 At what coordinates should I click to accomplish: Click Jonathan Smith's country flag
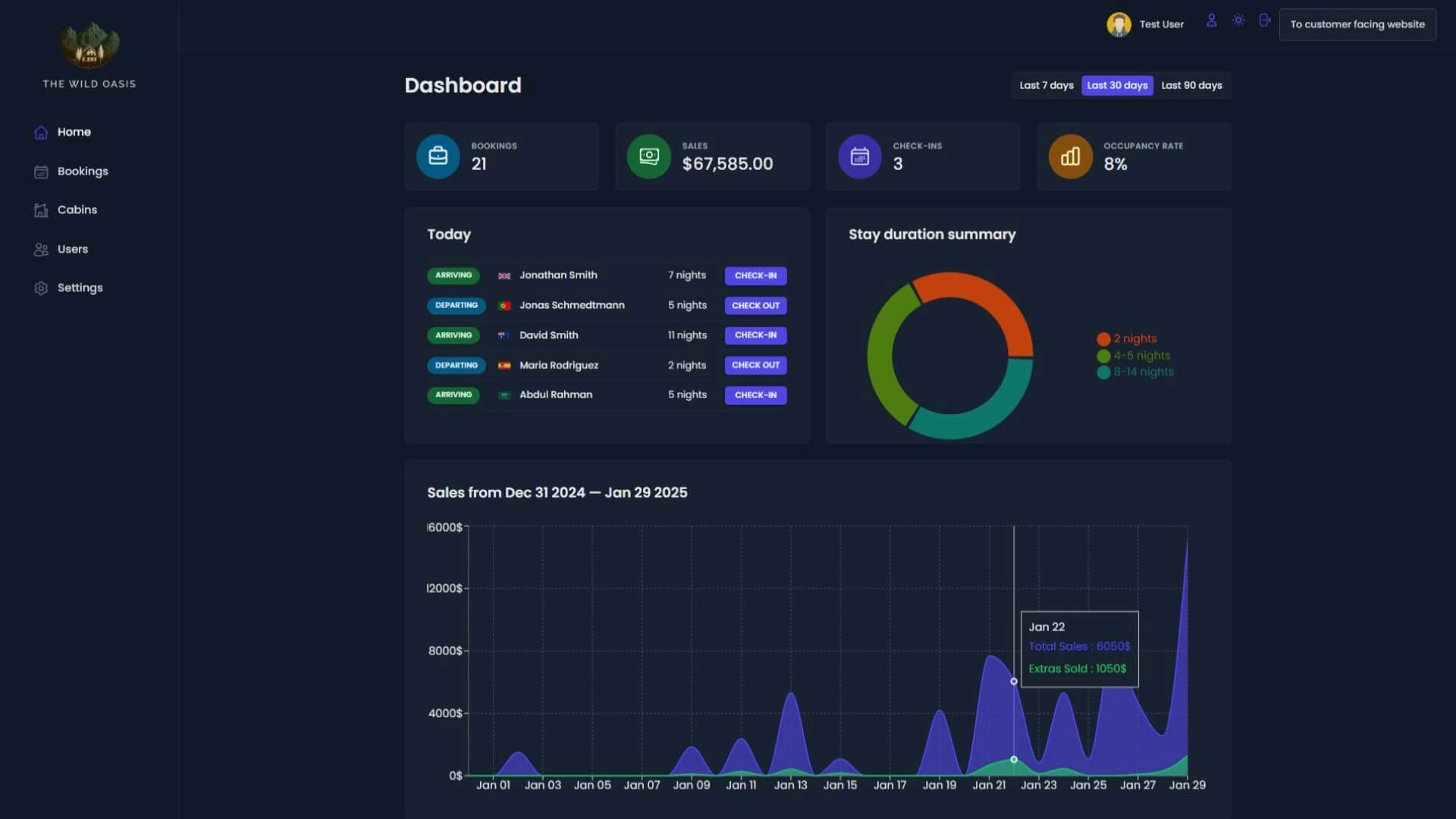504,276
